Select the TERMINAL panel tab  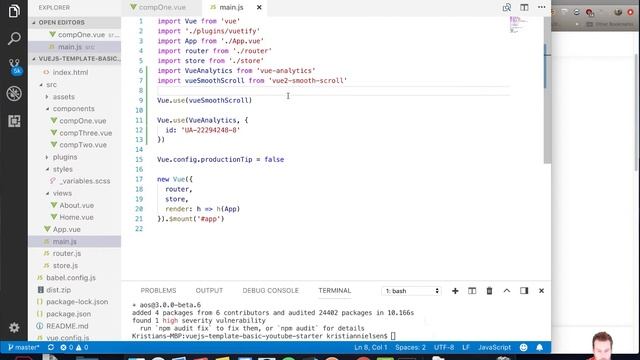point(335,291)
